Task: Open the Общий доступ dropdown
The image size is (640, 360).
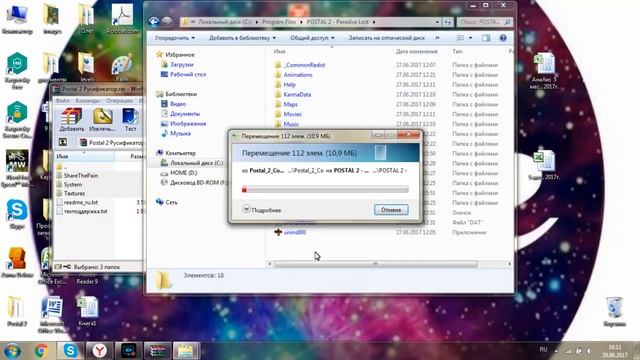Action: pos(312,38)
